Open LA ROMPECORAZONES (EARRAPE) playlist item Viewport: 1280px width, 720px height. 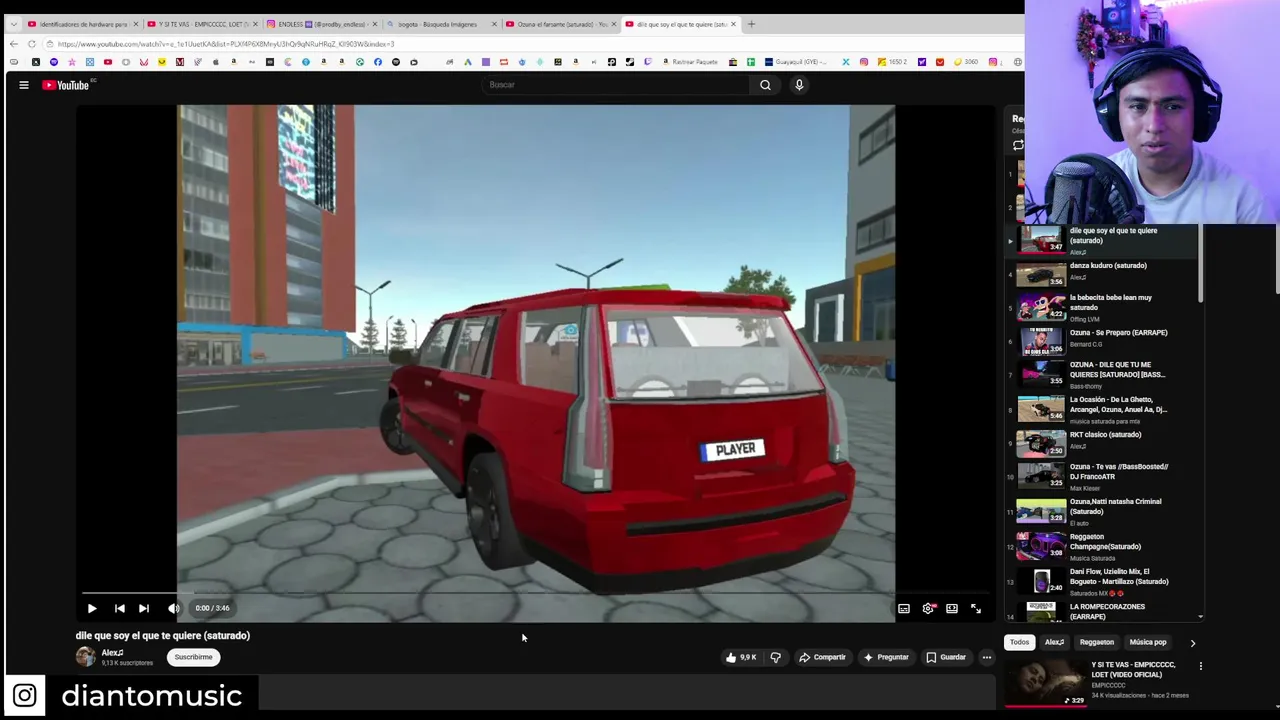point(1107,612)
